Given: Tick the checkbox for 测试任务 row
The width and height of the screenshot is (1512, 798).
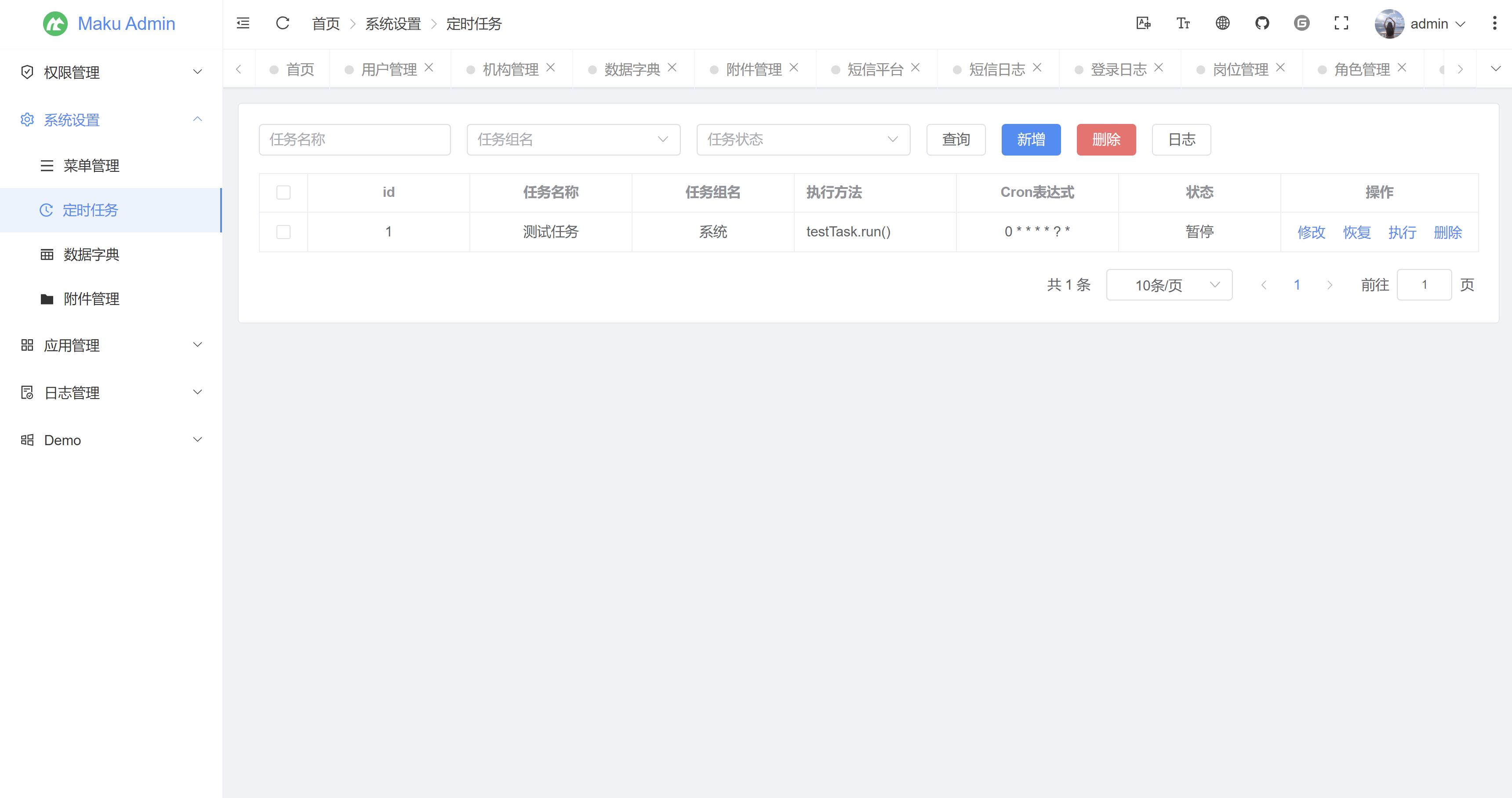Looking at the screenshot, I should pyautogui.click(x=283, y=232).
